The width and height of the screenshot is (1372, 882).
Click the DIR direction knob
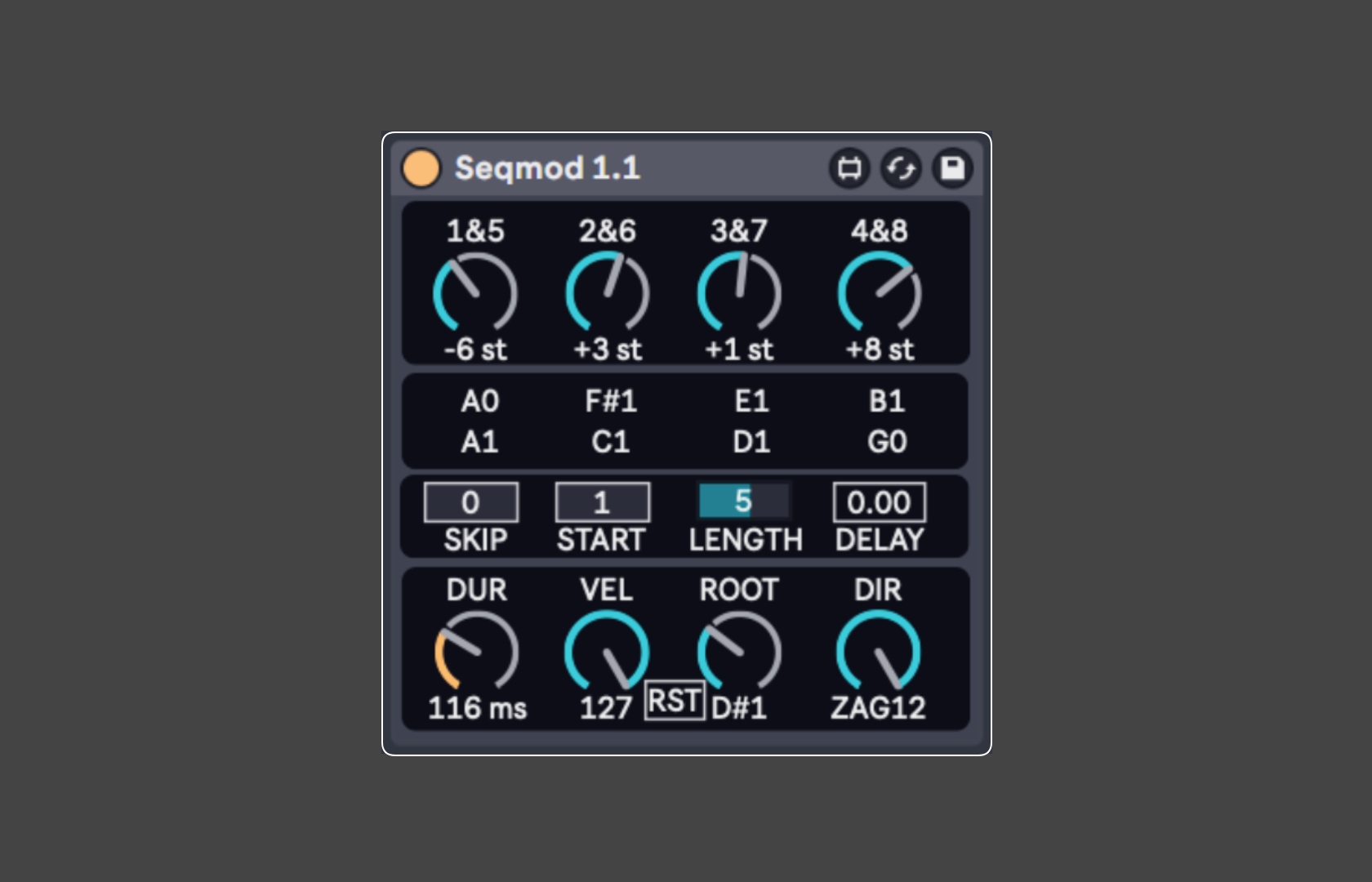[878, 653]
